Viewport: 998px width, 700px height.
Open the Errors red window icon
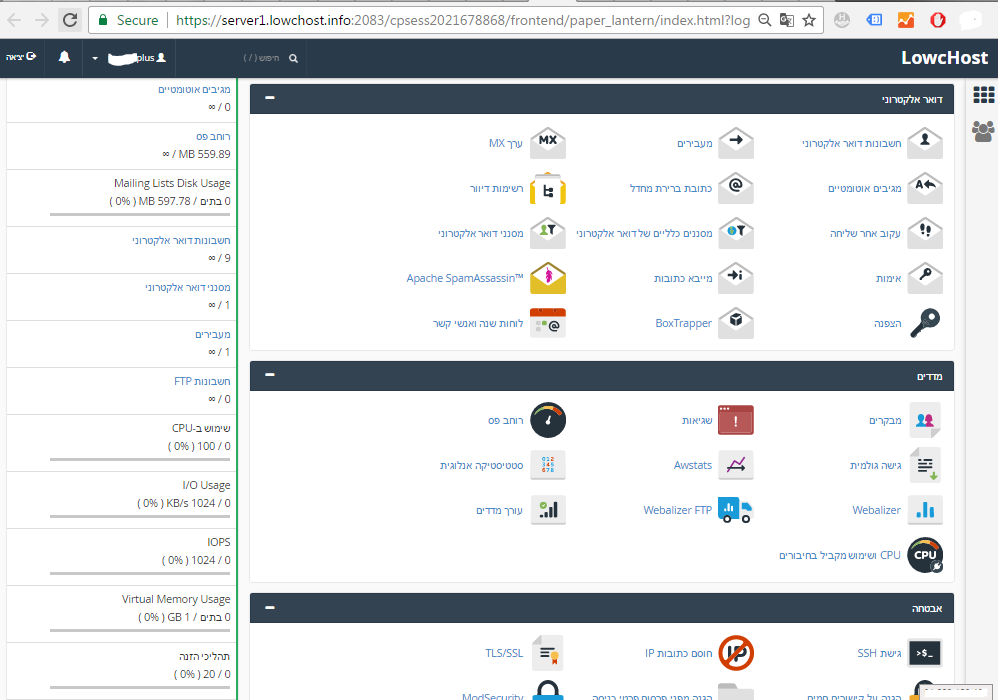click(x=736, y=420)
